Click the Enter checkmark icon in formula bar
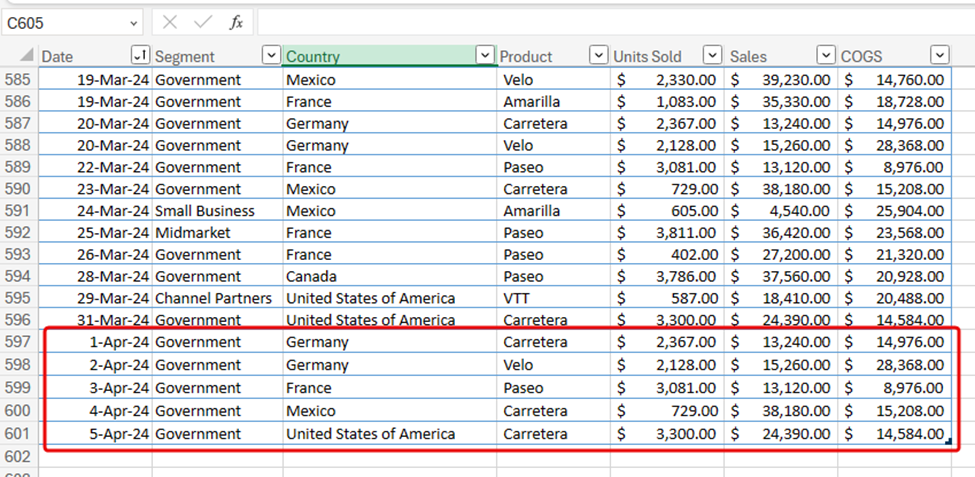 (203, 22)
